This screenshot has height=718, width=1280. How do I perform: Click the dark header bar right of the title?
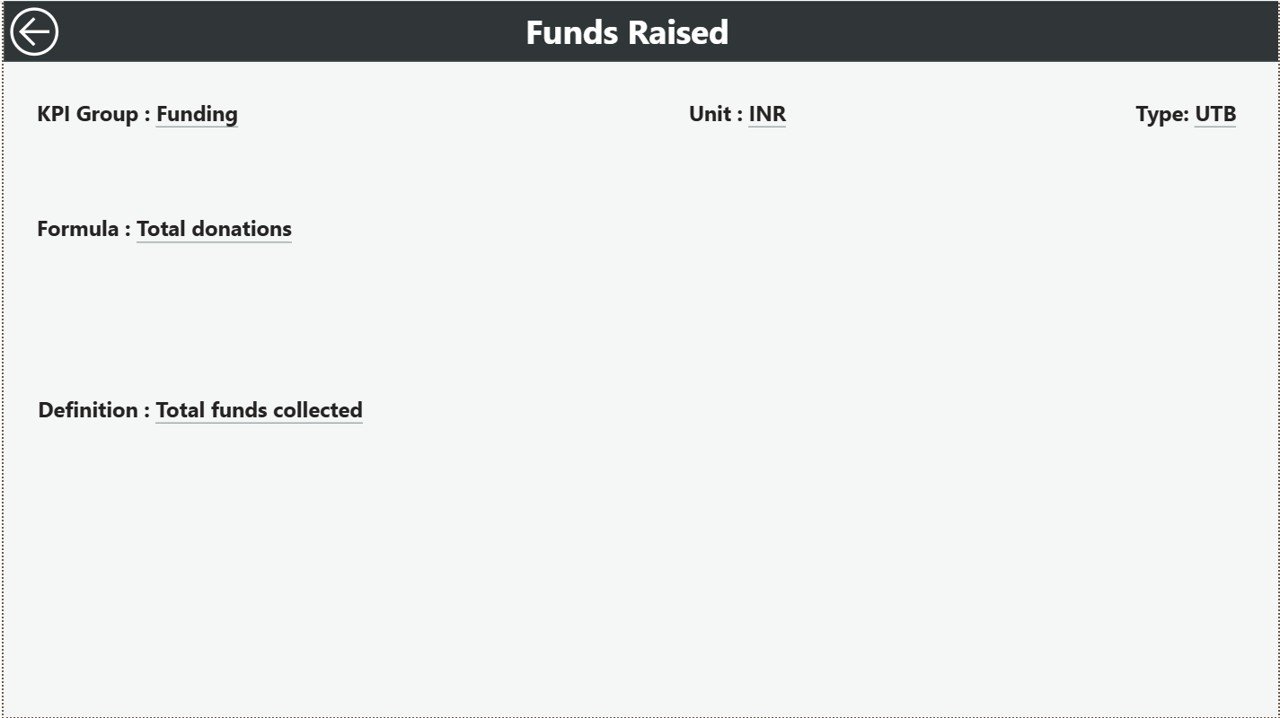point(1000,32)
